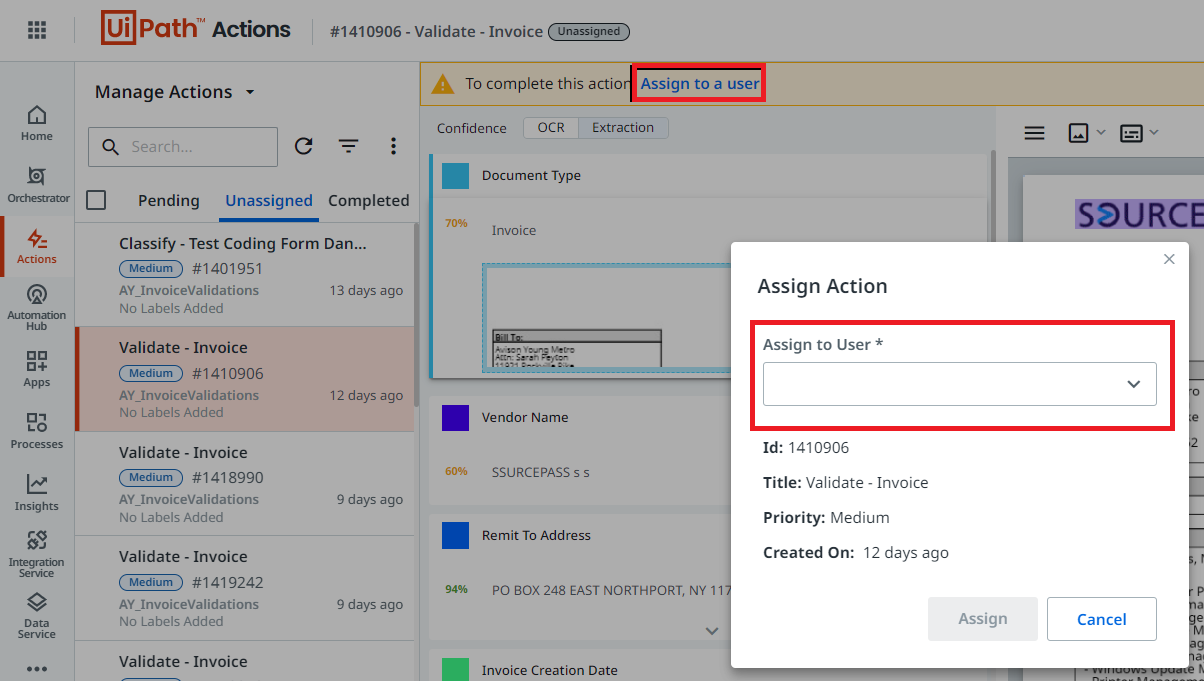Tick the select-all actions checkbox
This screenshot has height=681, width=1204.
[x=96, y=200]
